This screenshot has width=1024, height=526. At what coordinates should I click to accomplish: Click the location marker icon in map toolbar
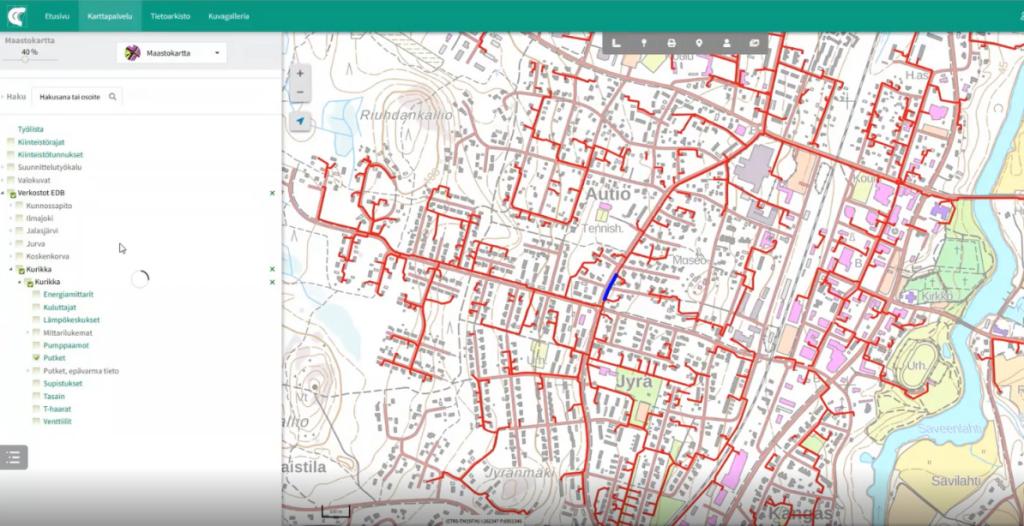point(699,43)
